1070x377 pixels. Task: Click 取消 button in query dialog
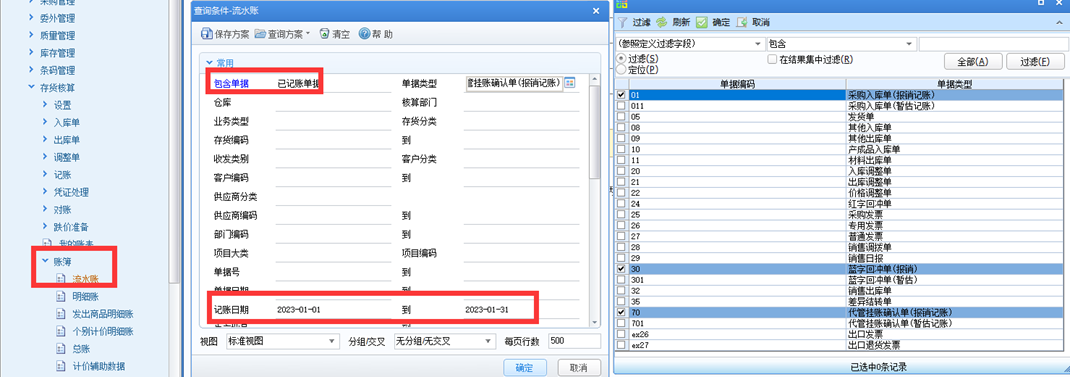click(579, 367)
